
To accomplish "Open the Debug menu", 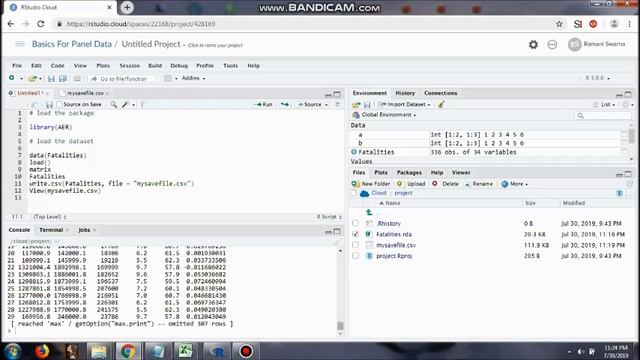I will point(179,66).
